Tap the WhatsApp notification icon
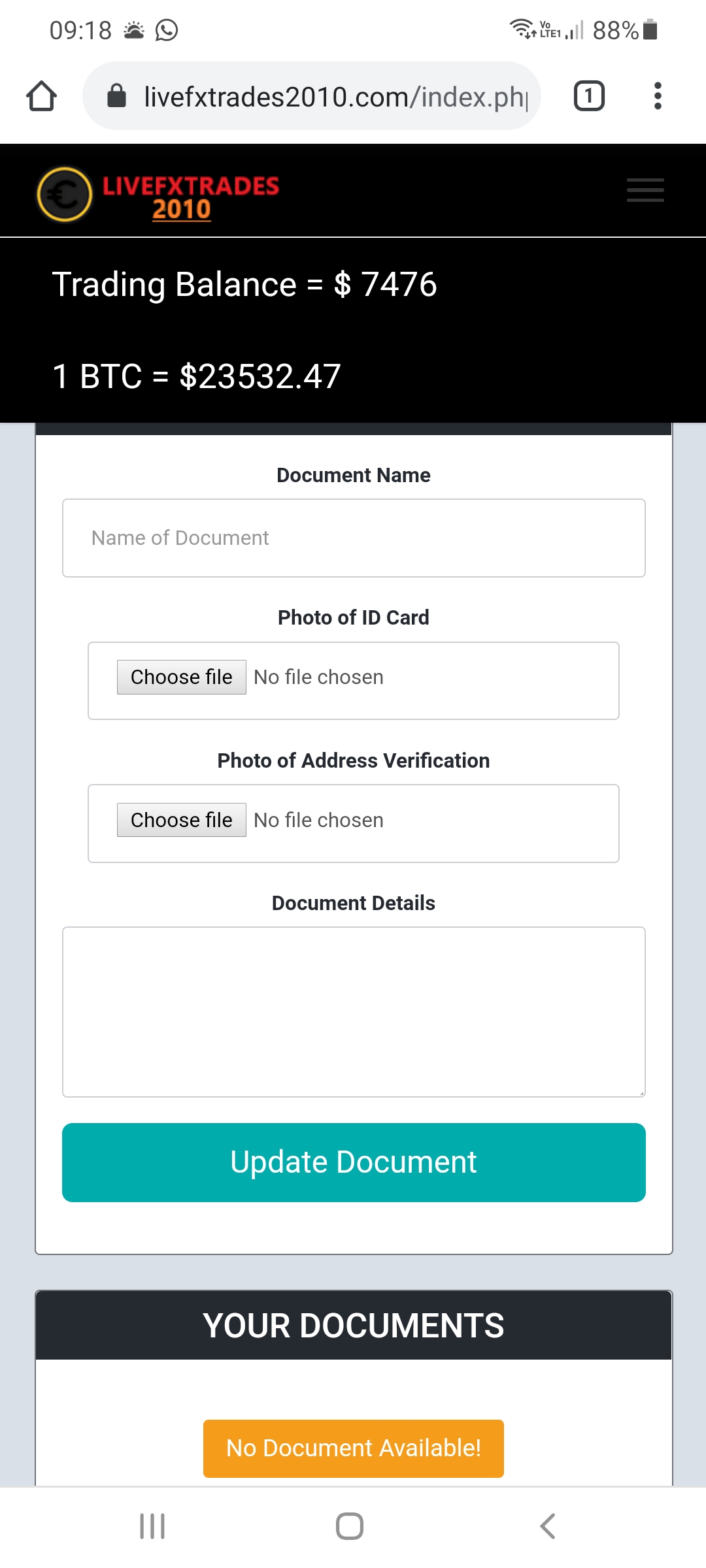Viewport: 706px width, 1568px height. (167, 30)
